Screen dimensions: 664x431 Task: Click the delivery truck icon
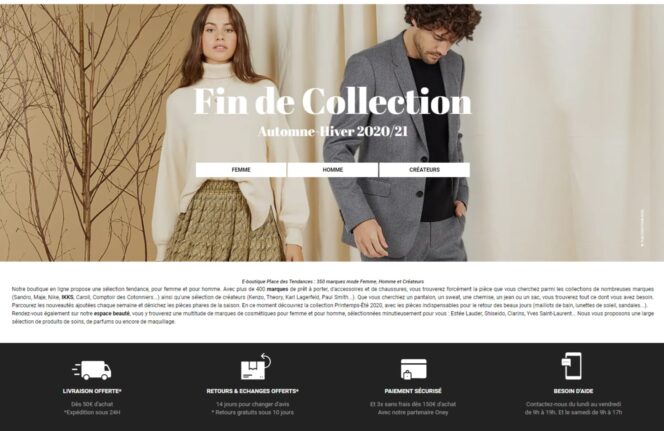[x=91, y=370]
